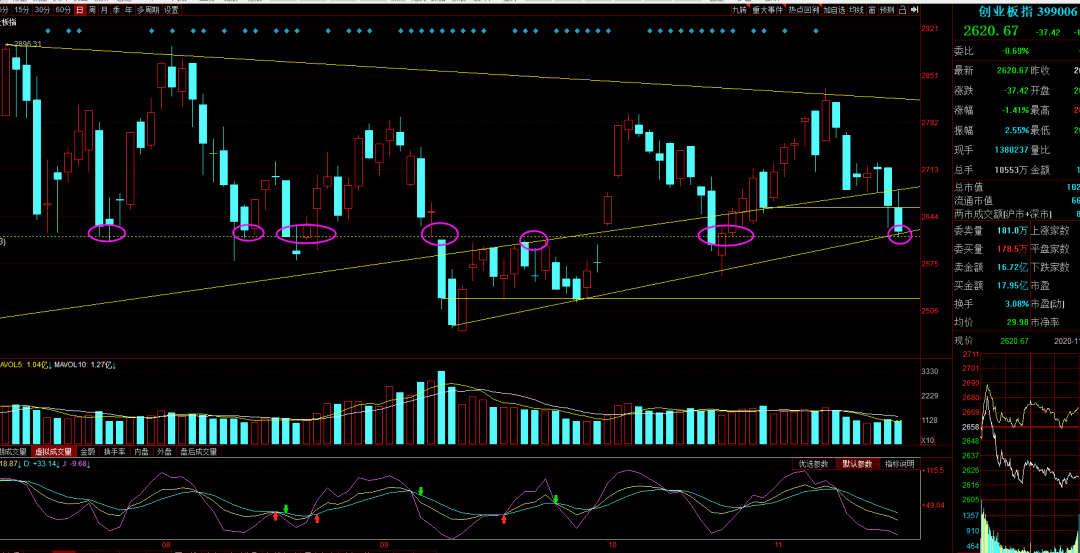This screenshot has width=1080, height=553.
Task: Toggle the 九转 indicator overlay
Action: point(740,10)
